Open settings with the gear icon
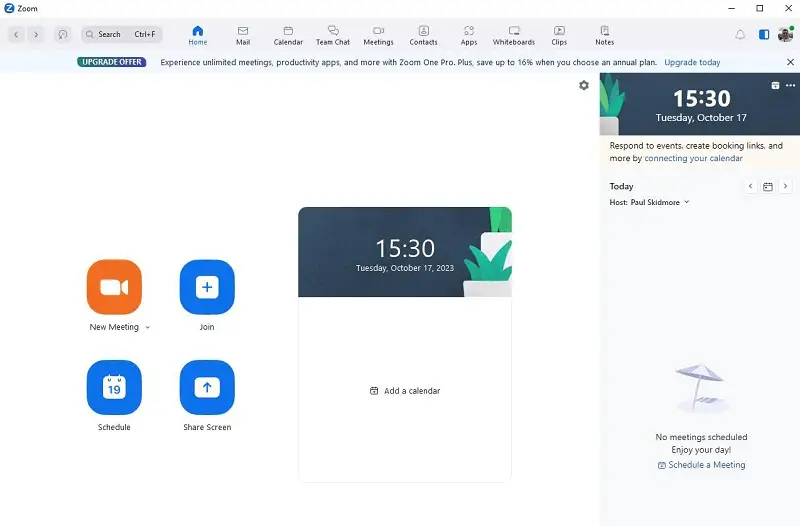The height and width of the screenshot is (526, 800). pos(584,86)
